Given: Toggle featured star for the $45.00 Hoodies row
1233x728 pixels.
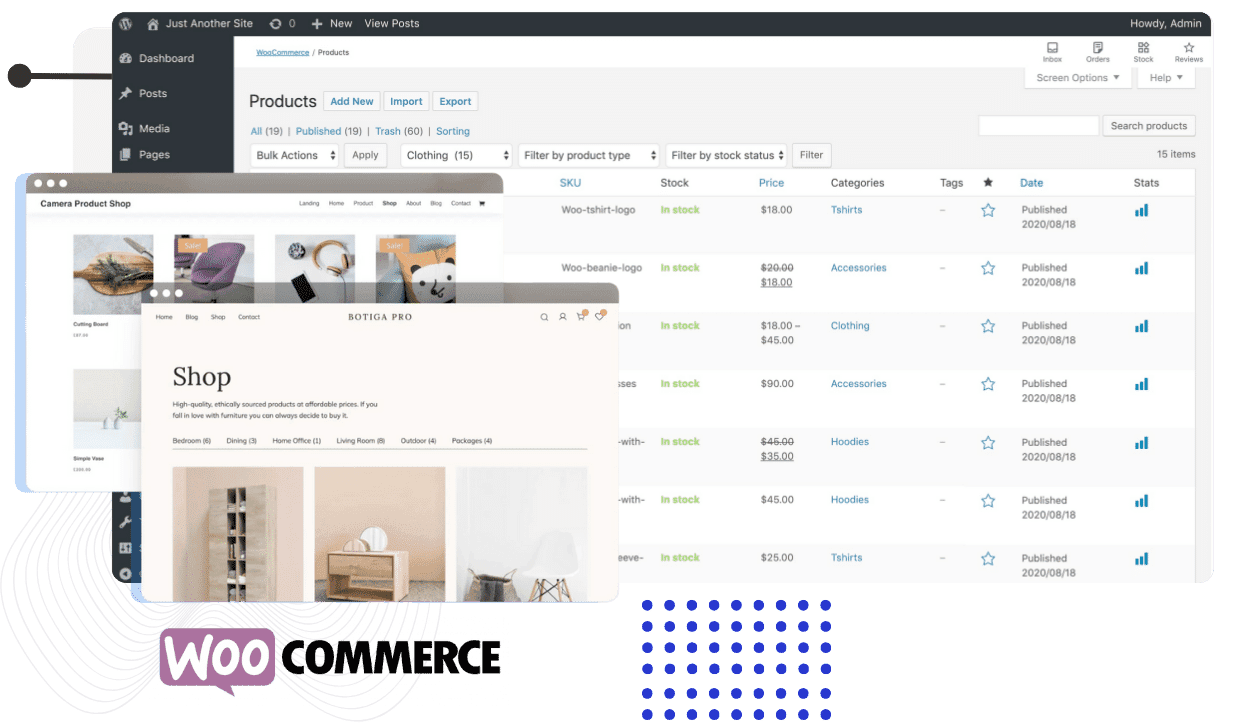Looking at the screenshot, I should (988, 500).
